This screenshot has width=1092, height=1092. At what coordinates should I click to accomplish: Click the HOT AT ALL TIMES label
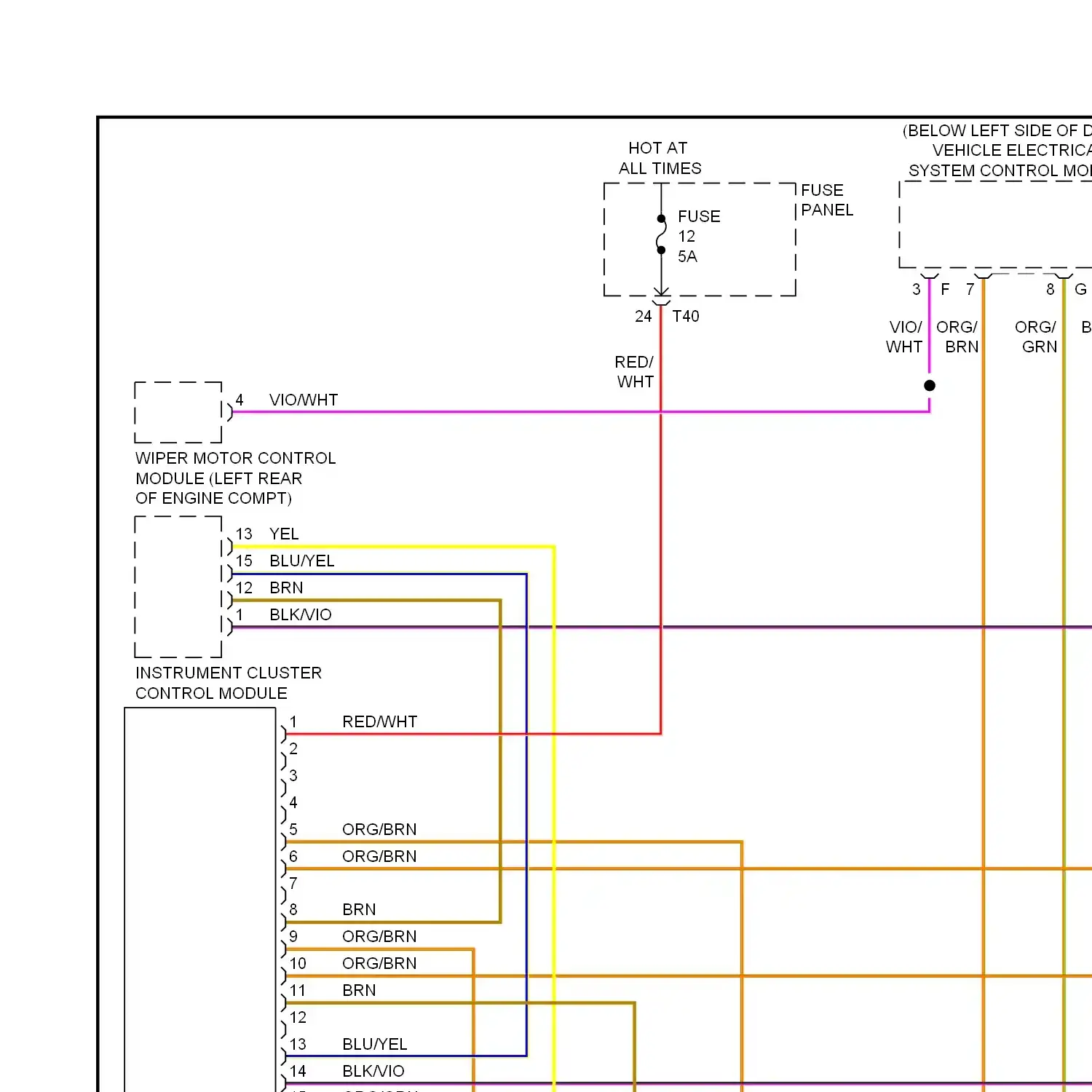(660, 158)
